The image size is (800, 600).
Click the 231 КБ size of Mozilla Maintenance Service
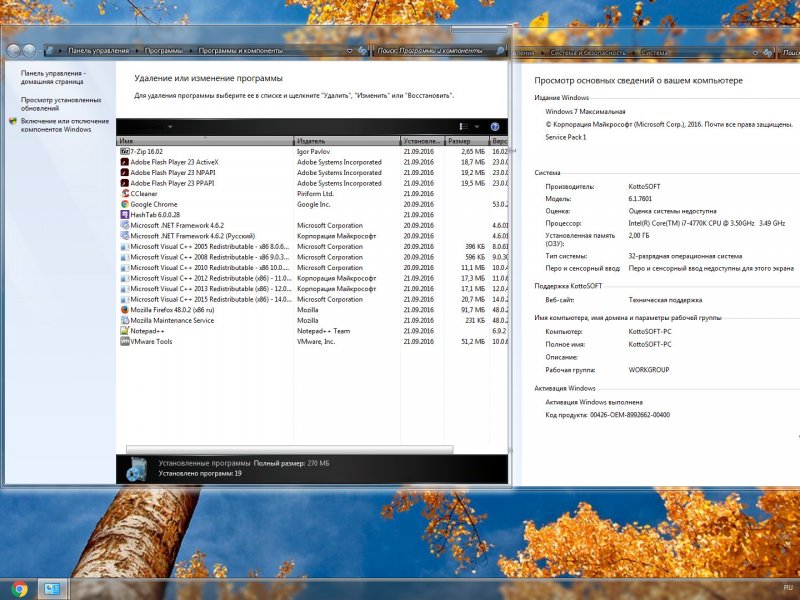pyautogui.click(x=475, y=320)
